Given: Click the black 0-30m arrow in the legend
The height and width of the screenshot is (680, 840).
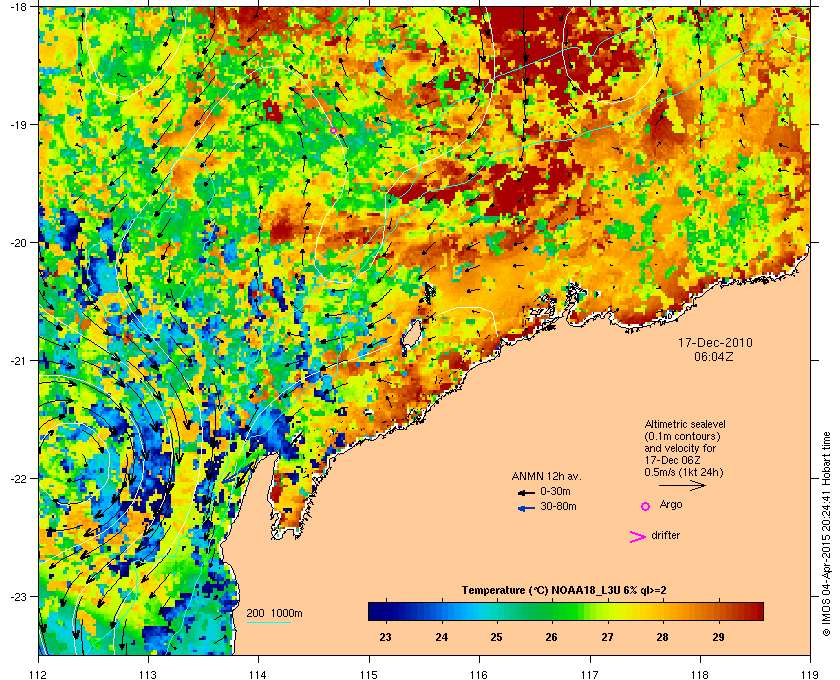Looking at the screenshot, I should (x=527, y=492).
